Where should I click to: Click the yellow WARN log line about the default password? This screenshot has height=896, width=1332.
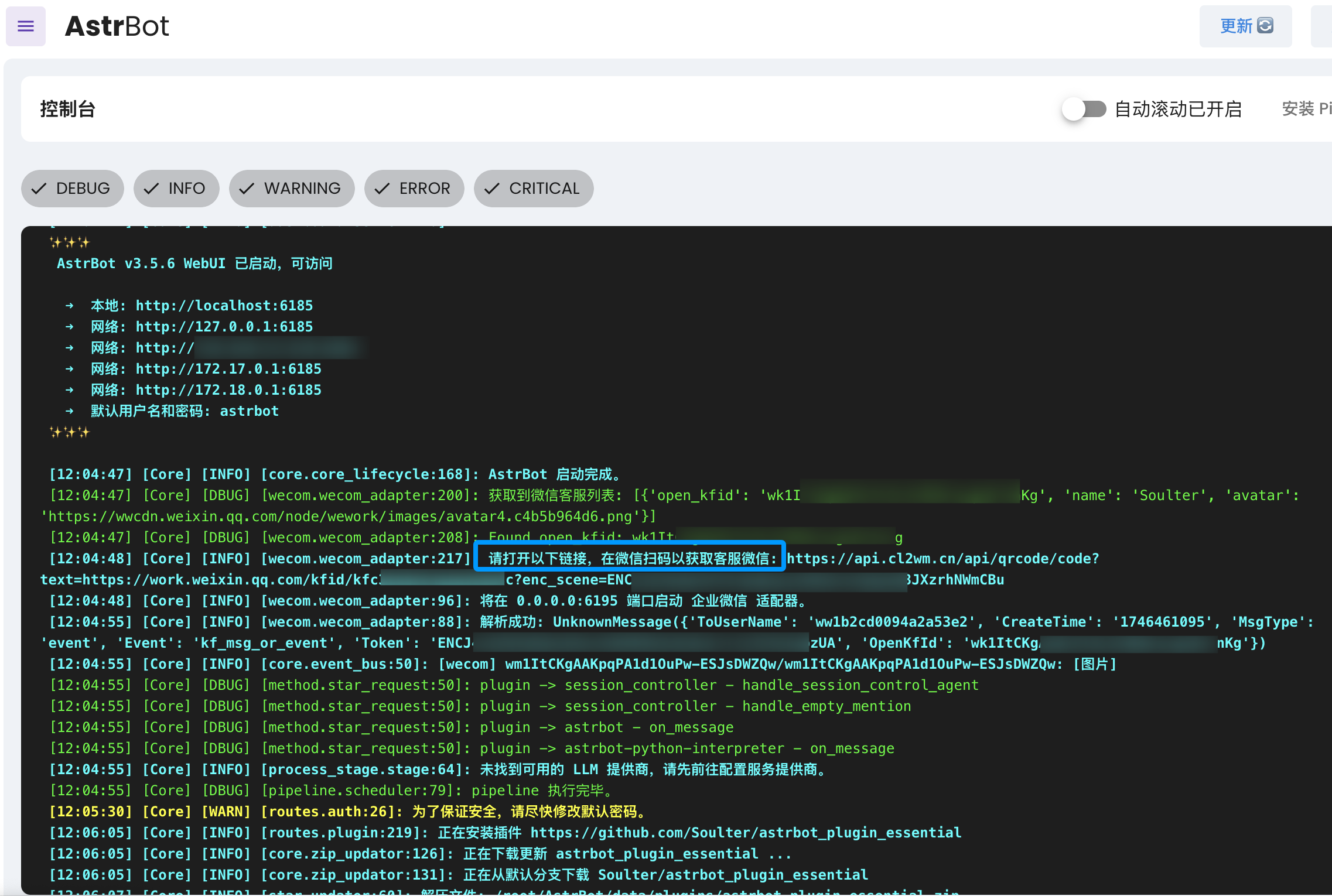point(348,812)
